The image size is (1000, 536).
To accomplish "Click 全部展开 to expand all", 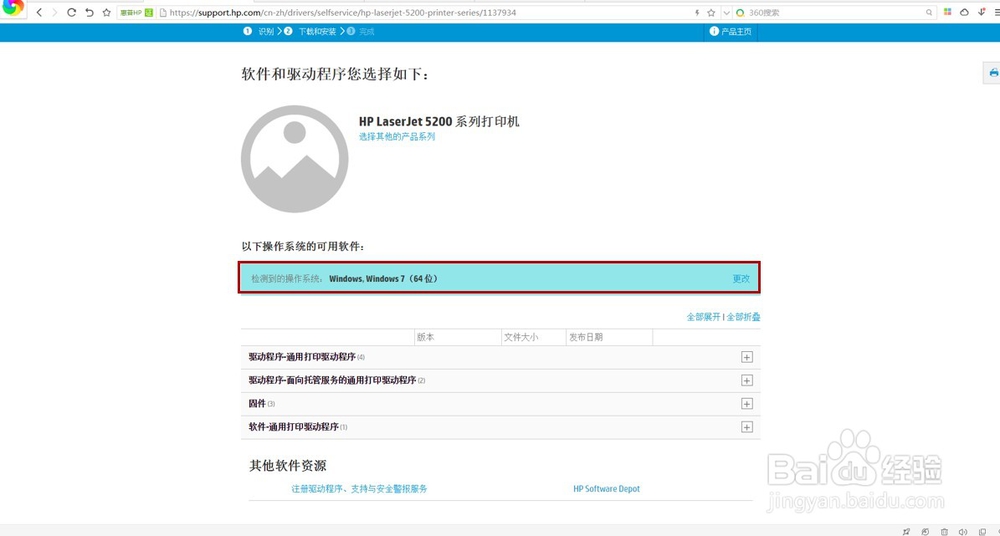I will point(703,316).
